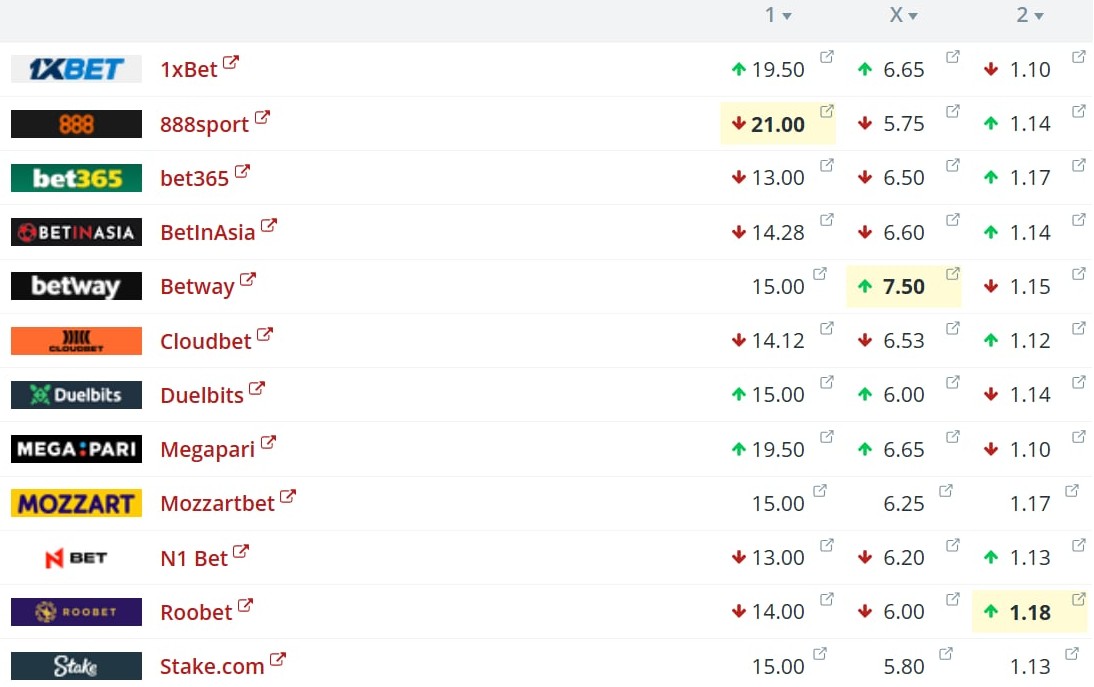Viewport: 1094px width, 687px height.
Task: Open external link icon beside Megapari name
Action: point(268,443)
